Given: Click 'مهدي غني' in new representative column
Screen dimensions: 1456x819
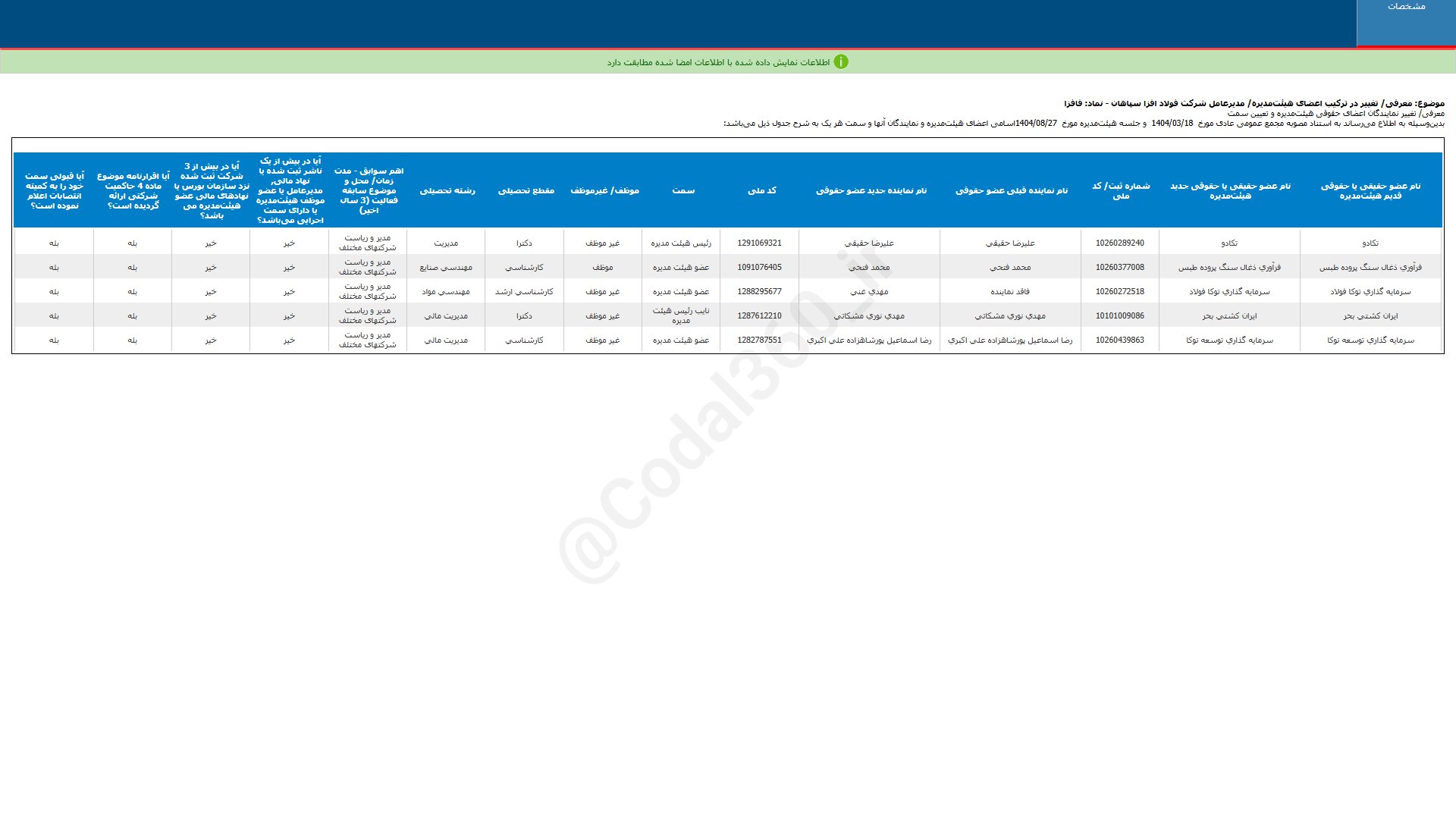Looking at the screenshot, I should (x=869, y=292).
